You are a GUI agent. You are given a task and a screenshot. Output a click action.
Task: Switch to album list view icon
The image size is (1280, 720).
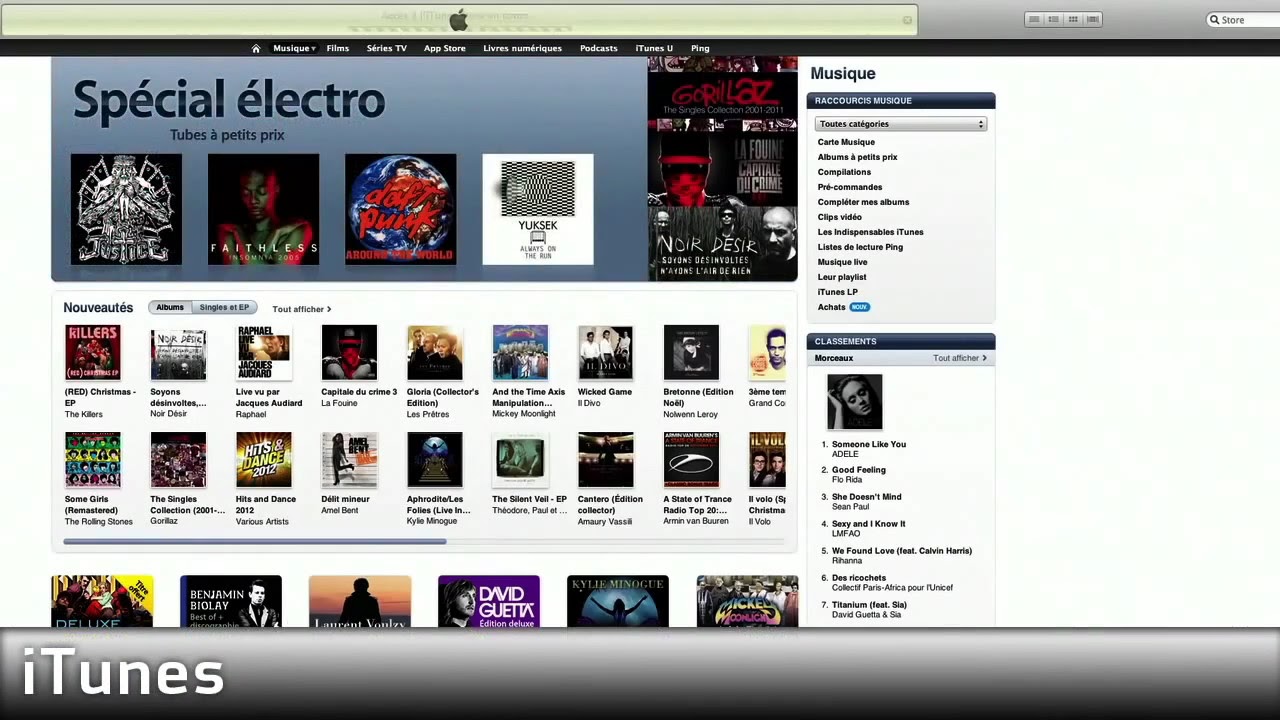pos(1053,19)
